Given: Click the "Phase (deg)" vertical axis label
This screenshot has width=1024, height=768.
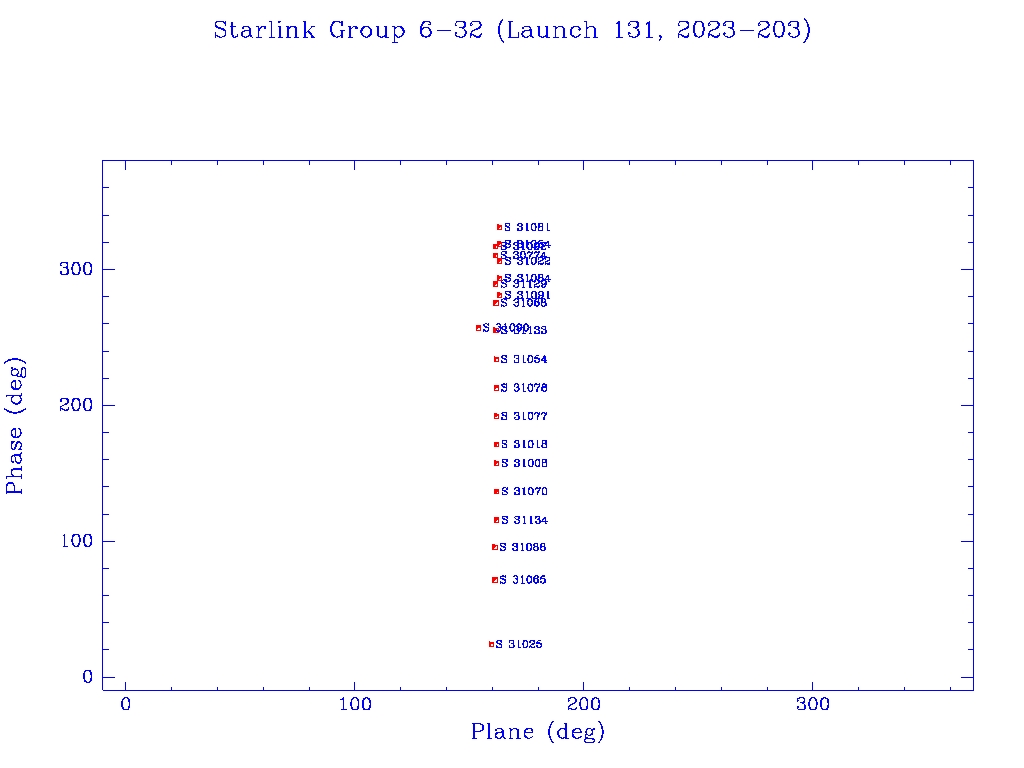Looking at the screenshot, I should pos(14,426).
